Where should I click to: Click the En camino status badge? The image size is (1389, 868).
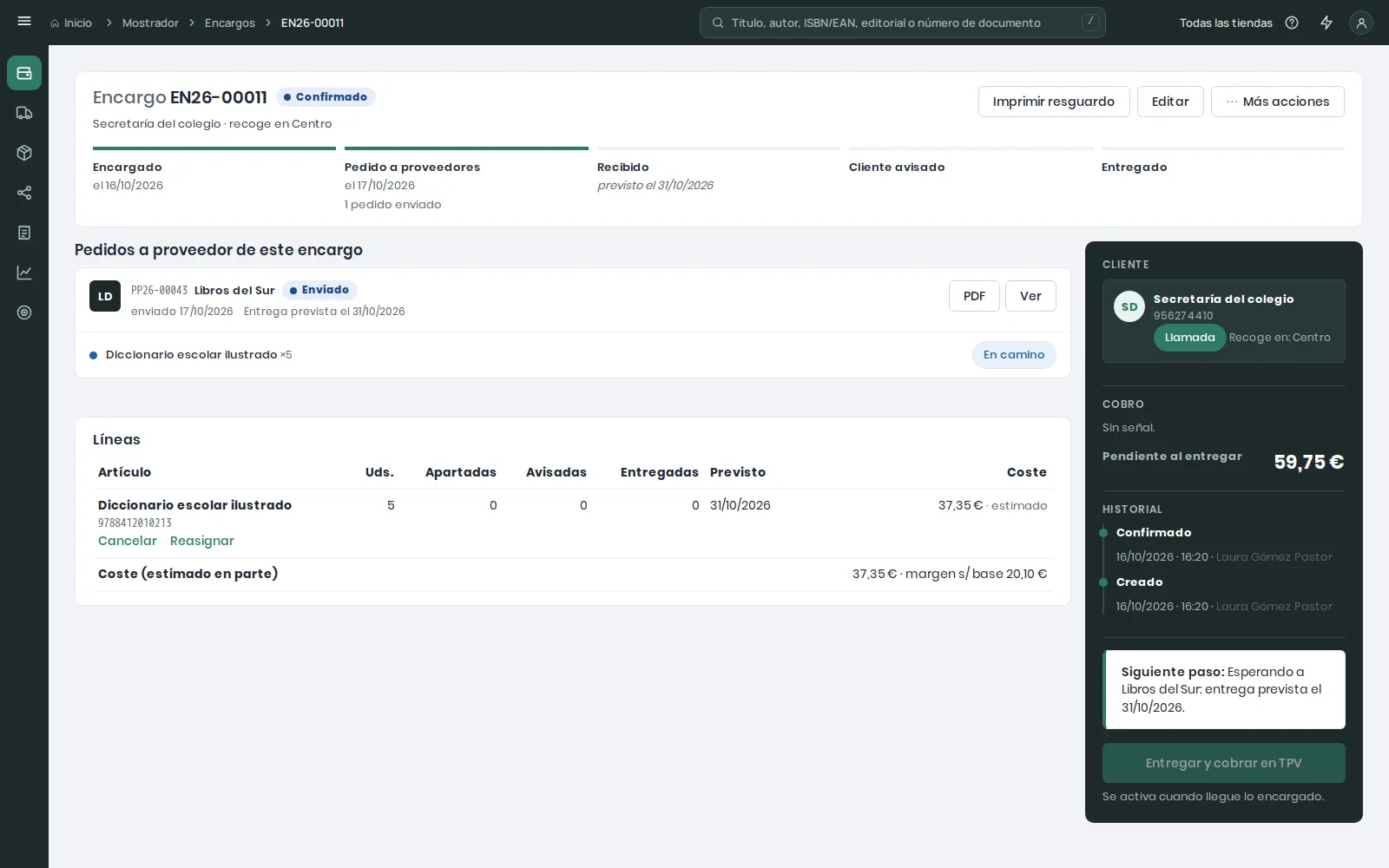1014,355
